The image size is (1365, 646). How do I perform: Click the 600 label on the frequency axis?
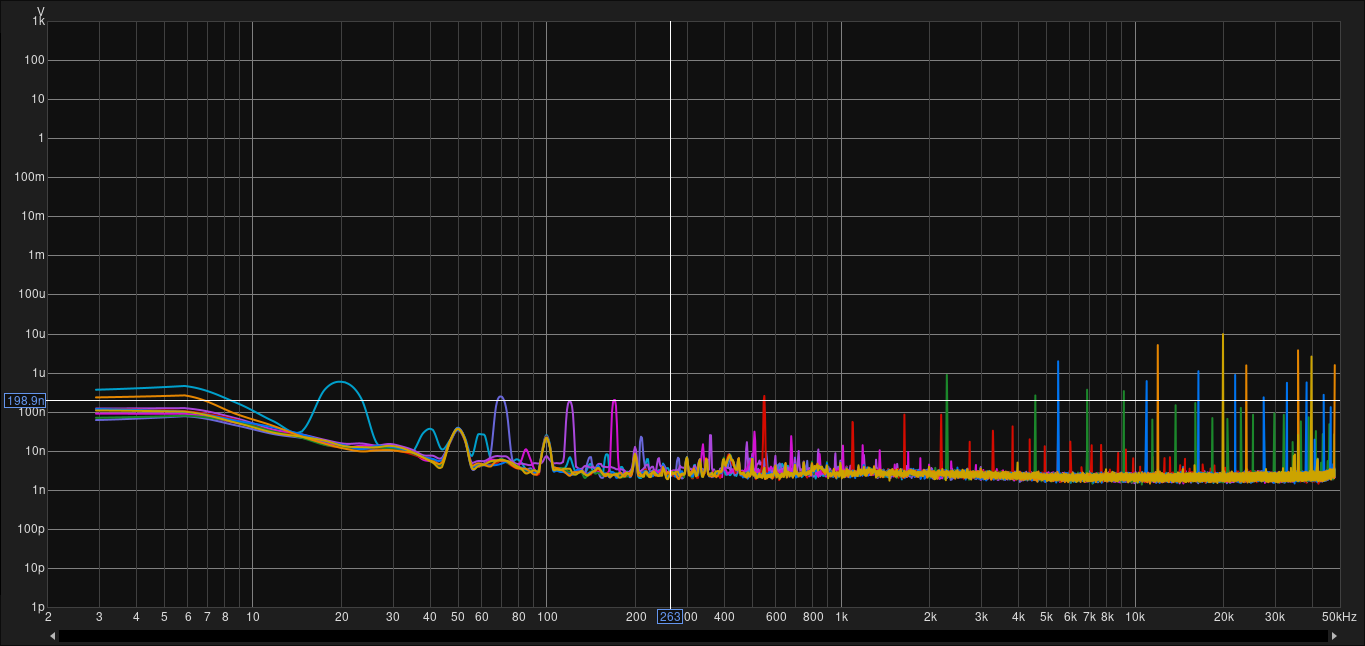776,617
